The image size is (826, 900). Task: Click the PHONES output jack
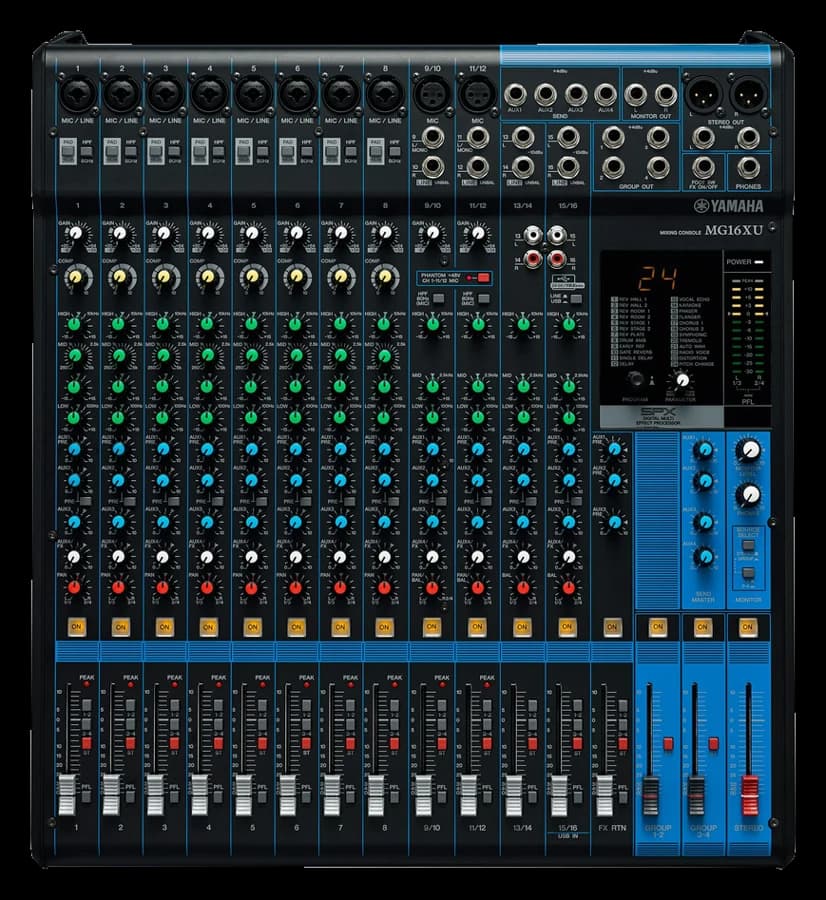pos(749,168)
